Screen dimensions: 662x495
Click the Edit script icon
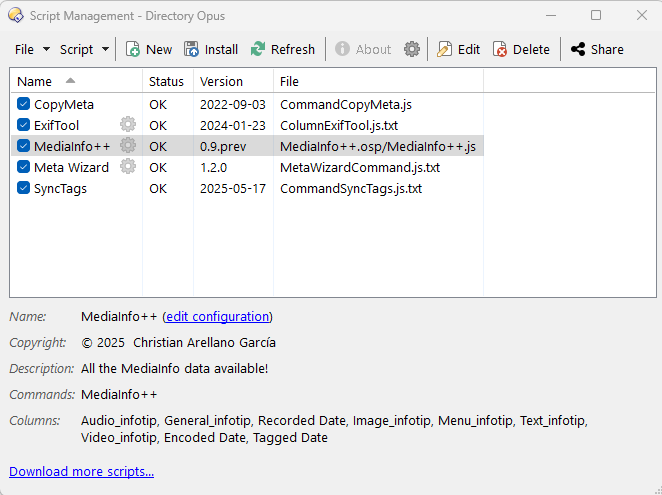click(x=445, y=49)
